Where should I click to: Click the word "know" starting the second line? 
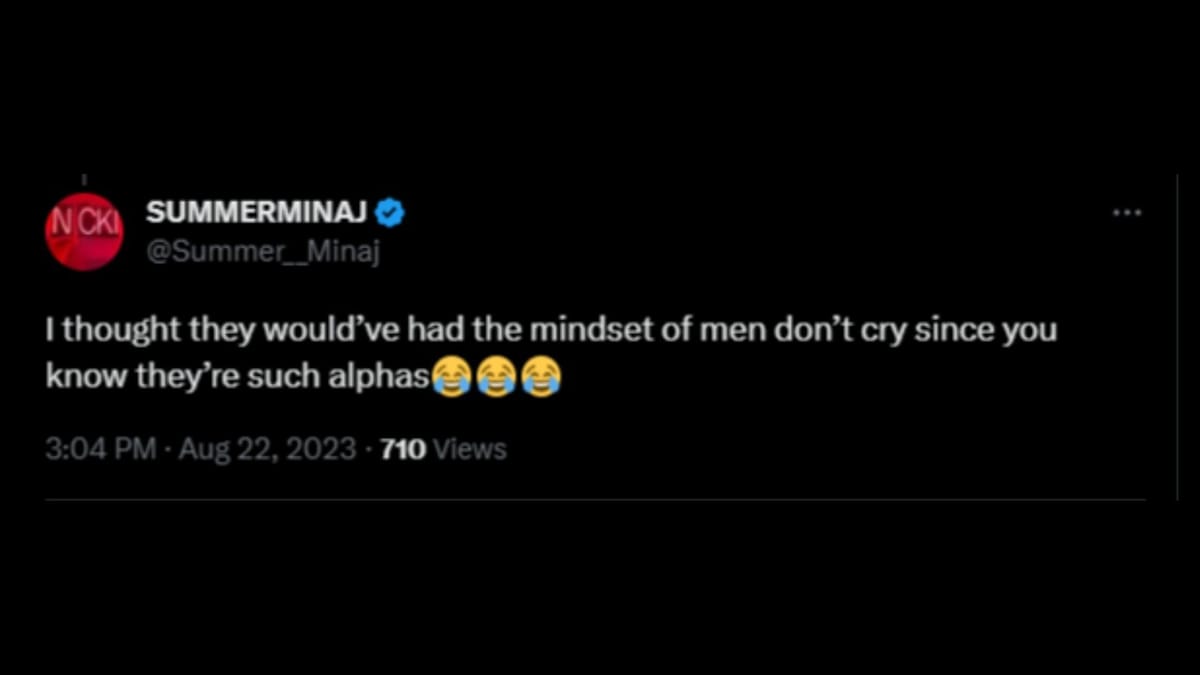point(80,377)
